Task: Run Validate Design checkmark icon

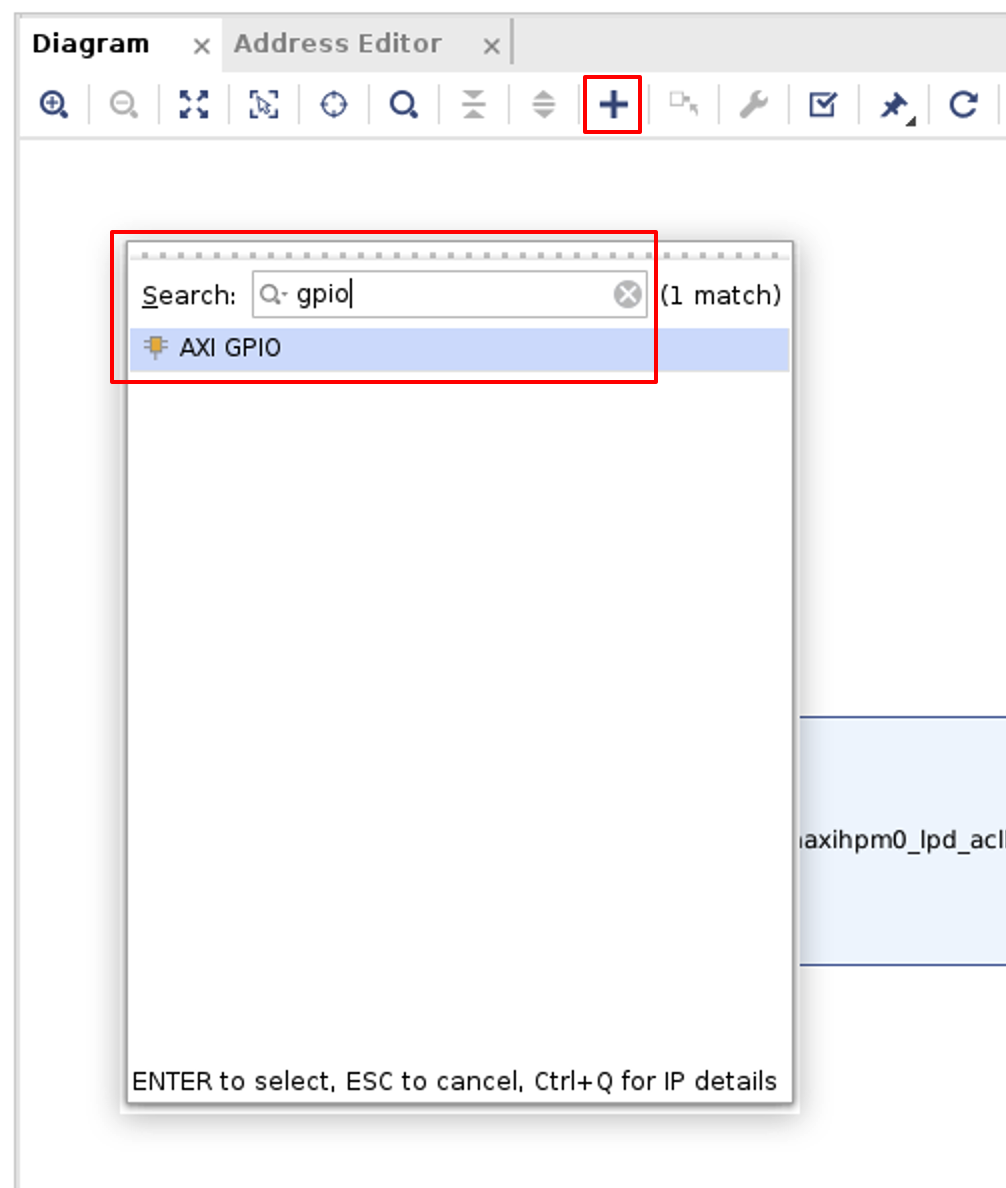Action: point(823,104)
